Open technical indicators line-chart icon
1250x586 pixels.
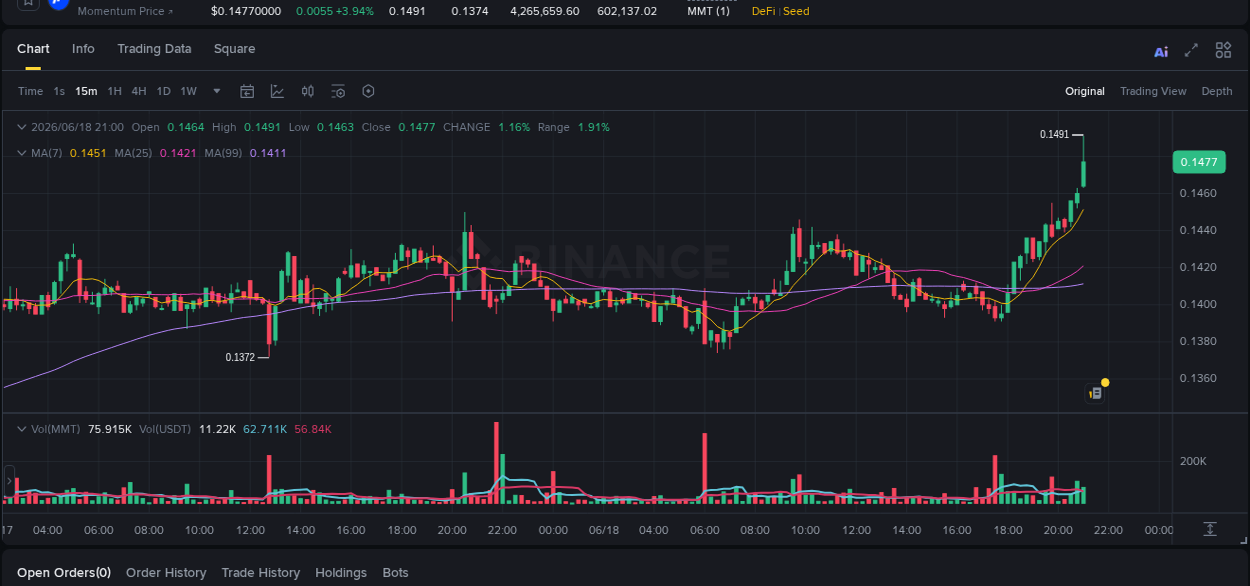tap(277, 91)
